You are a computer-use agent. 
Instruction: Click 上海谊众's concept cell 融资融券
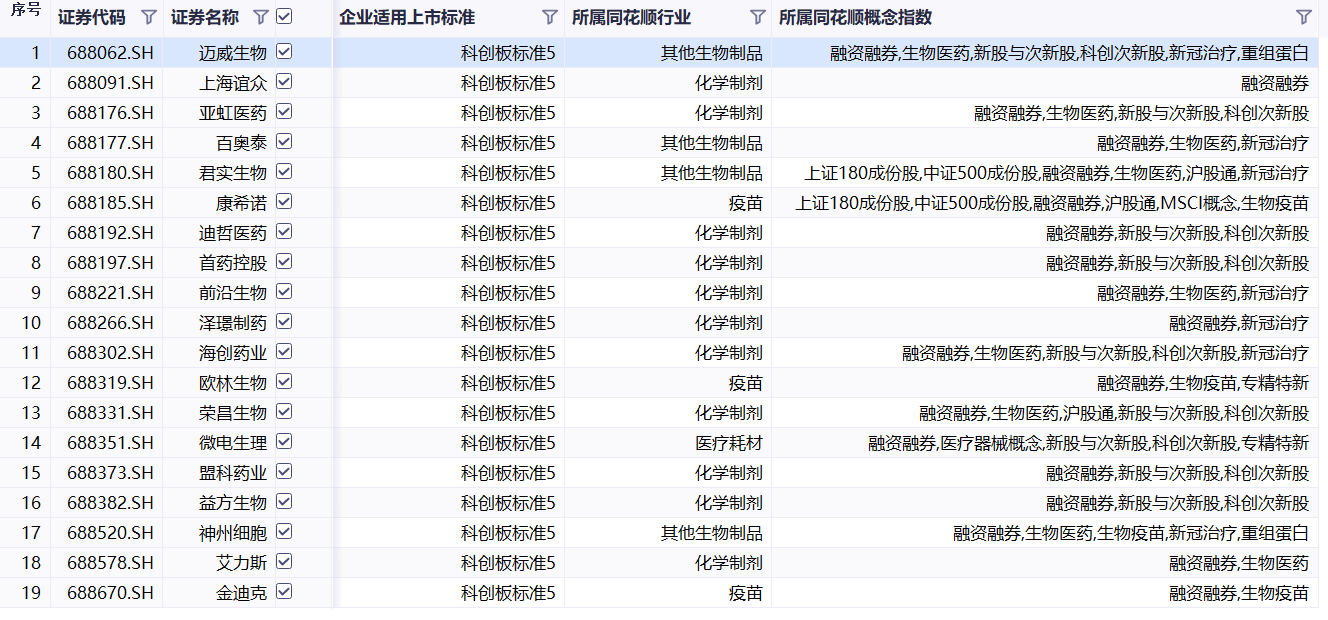click(x=1275, y=83)
